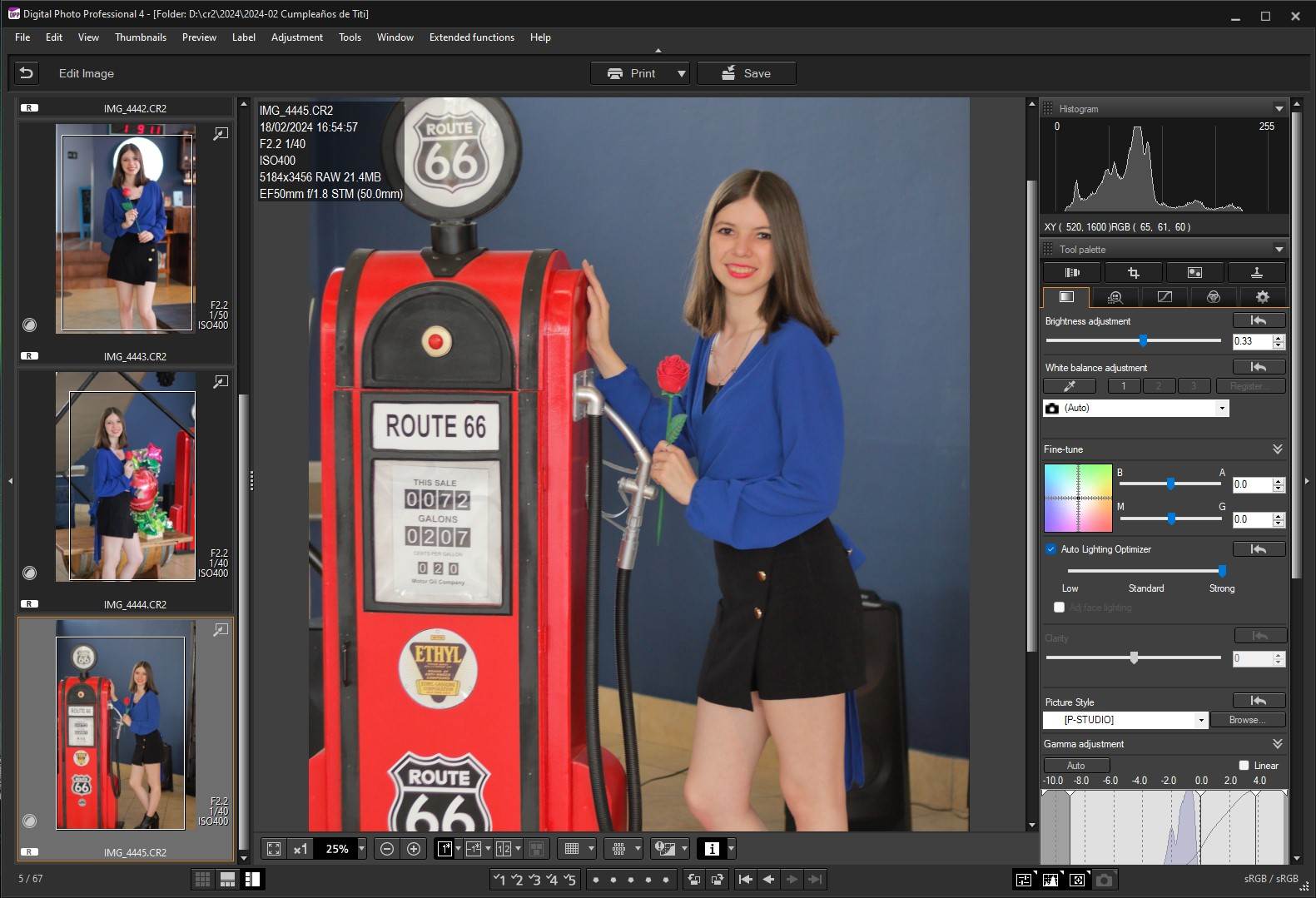Zoom in with the plus magnifier
Viewport: 1316px width, 898px height.
click(x=414, y=849)
